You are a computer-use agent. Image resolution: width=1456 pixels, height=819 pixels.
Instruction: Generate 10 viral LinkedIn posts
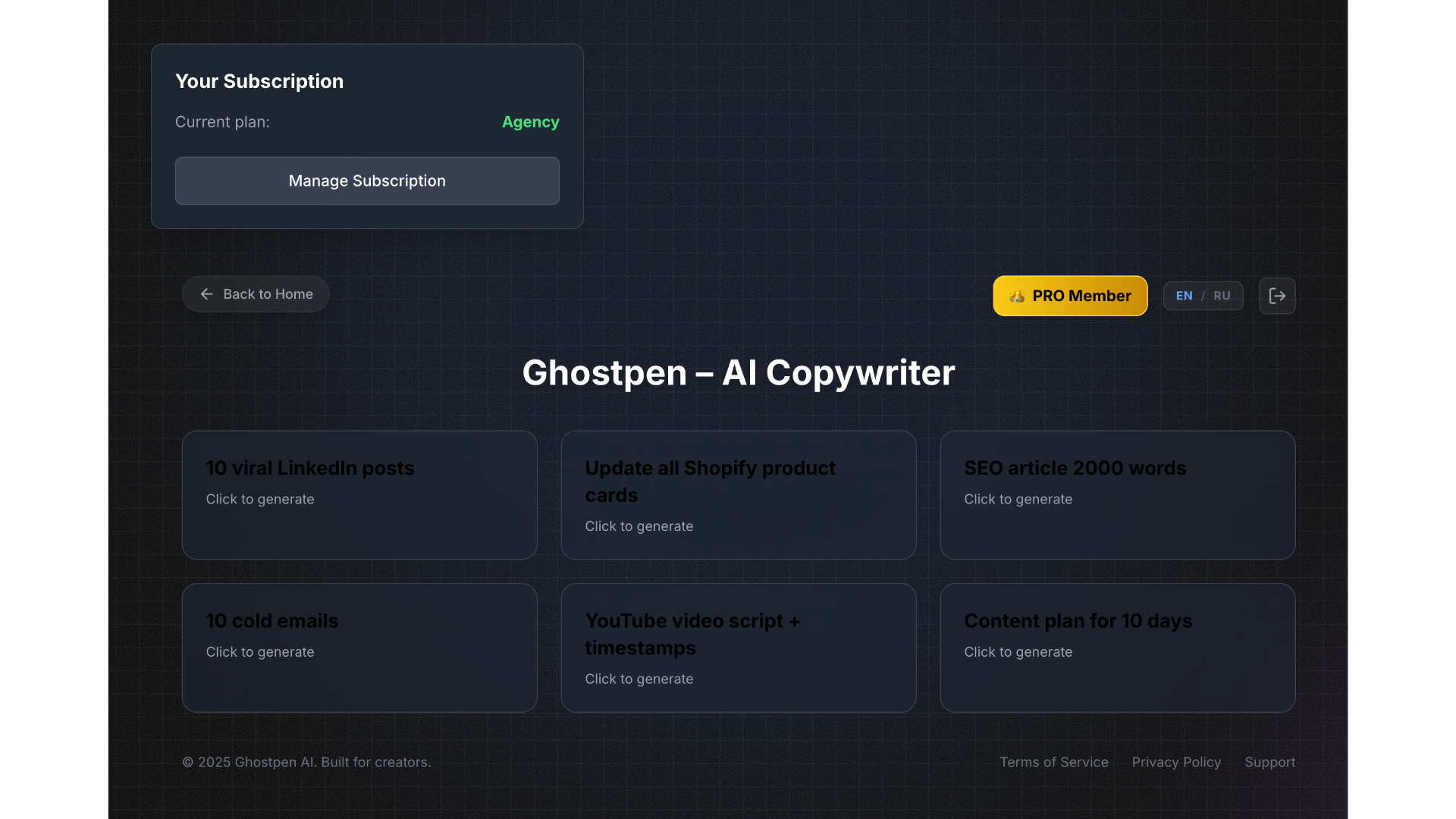coord(359,494)
